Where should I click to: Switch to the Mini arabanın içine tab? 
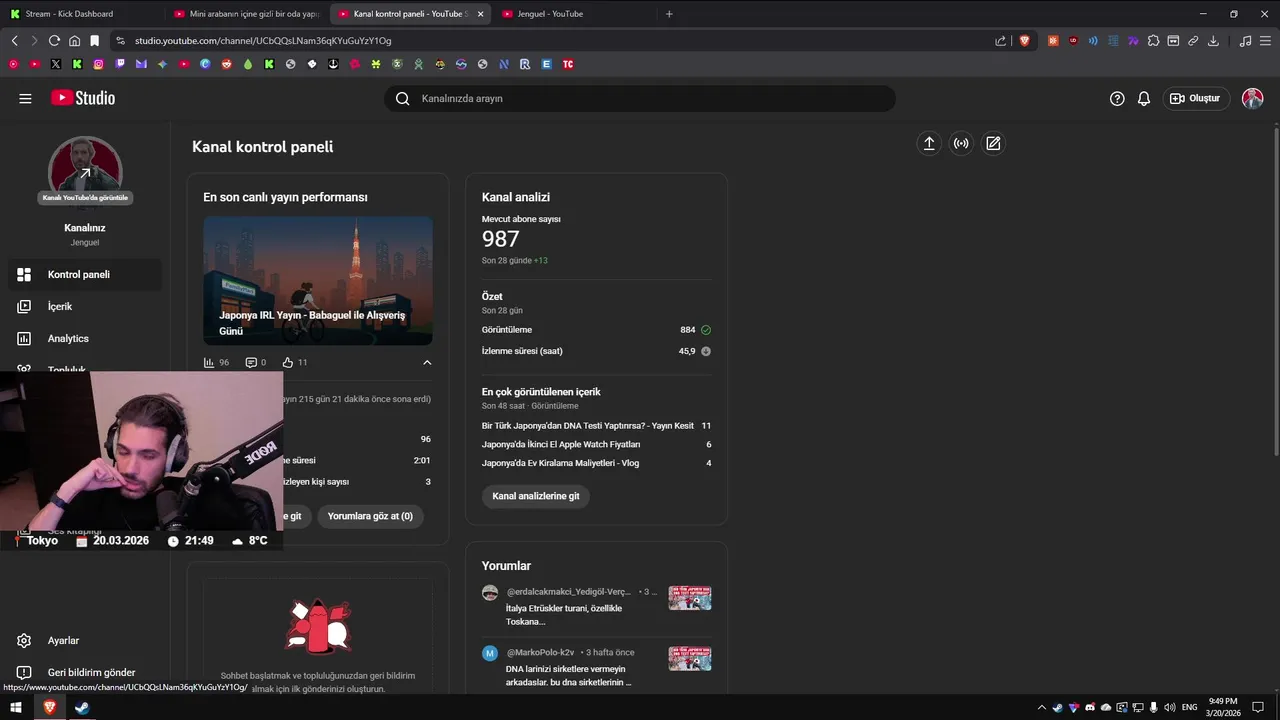pos(246,14)
